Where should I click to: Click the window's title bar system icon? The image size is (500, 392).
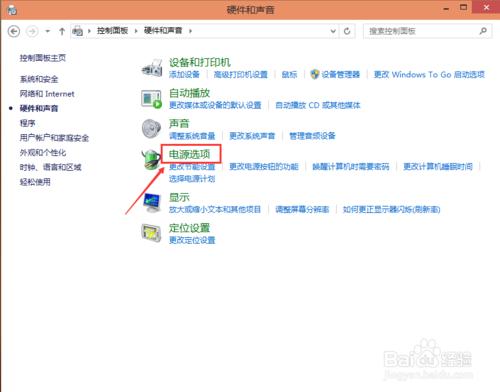[12, 10]
